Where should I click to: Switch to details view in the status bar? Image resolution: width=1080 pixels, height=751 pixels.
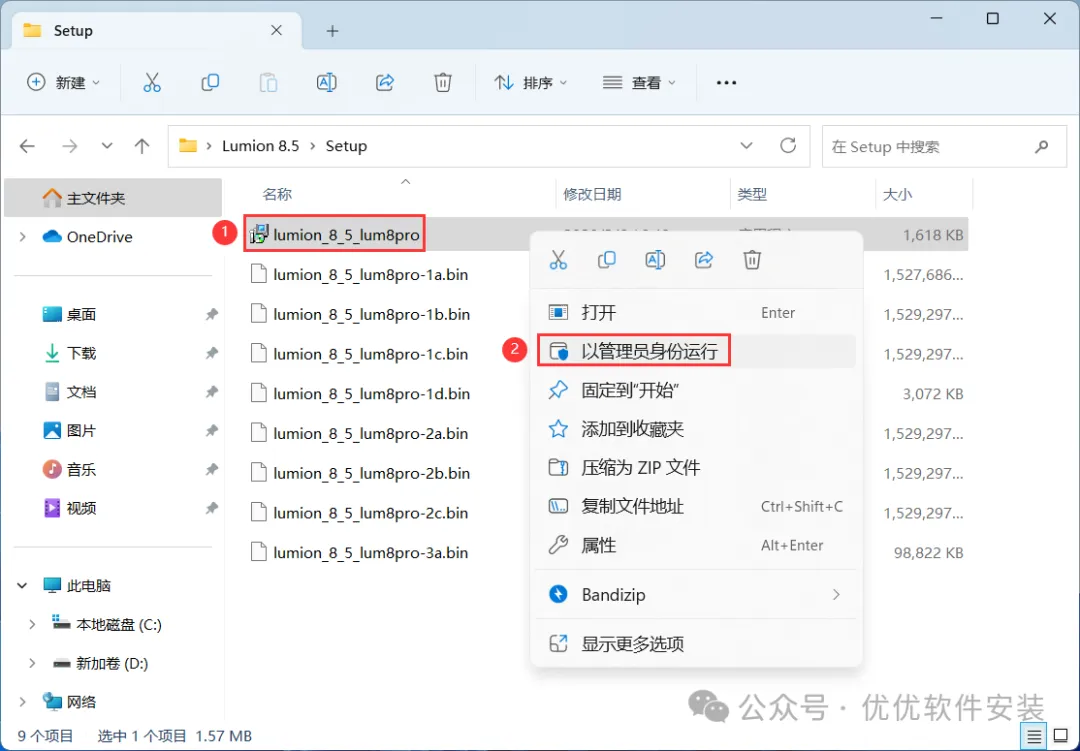(1034, 737)
